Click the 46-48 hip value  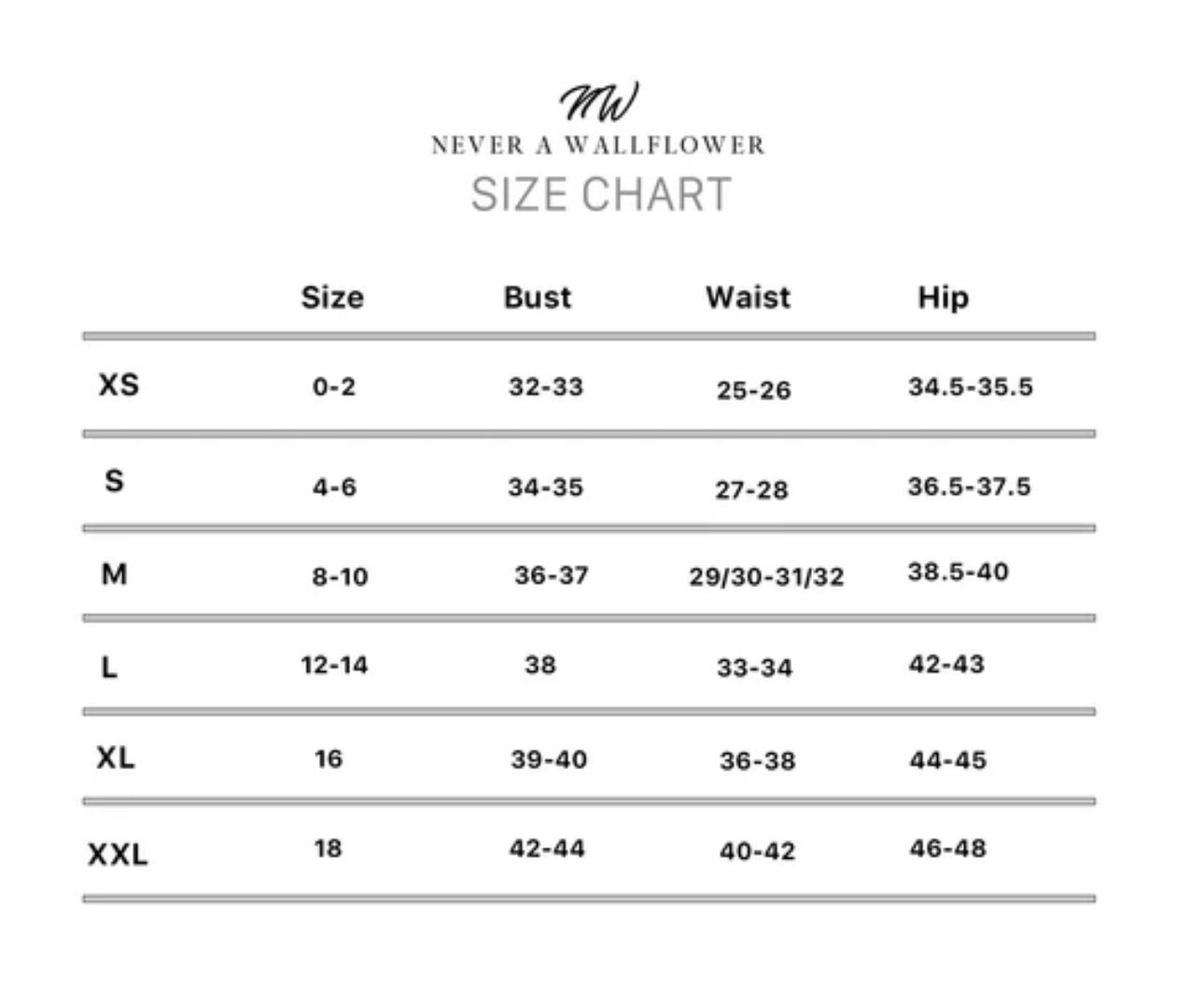(x=947, y=848)
